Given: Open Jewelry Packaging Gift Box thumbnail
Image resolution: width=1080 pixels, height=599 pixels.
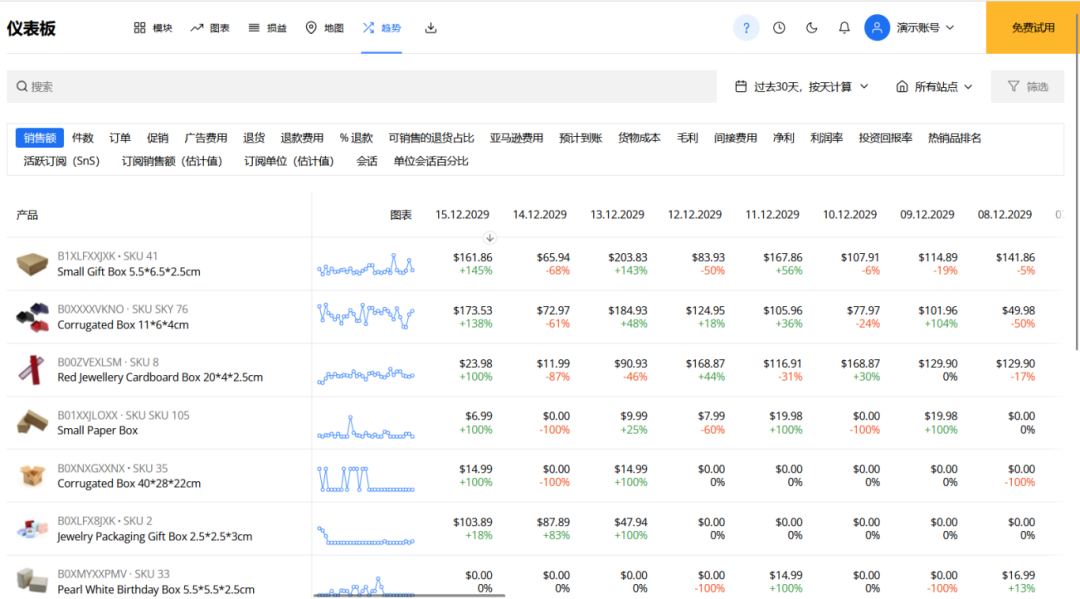Looking at the screenshot, I should 32,529.
